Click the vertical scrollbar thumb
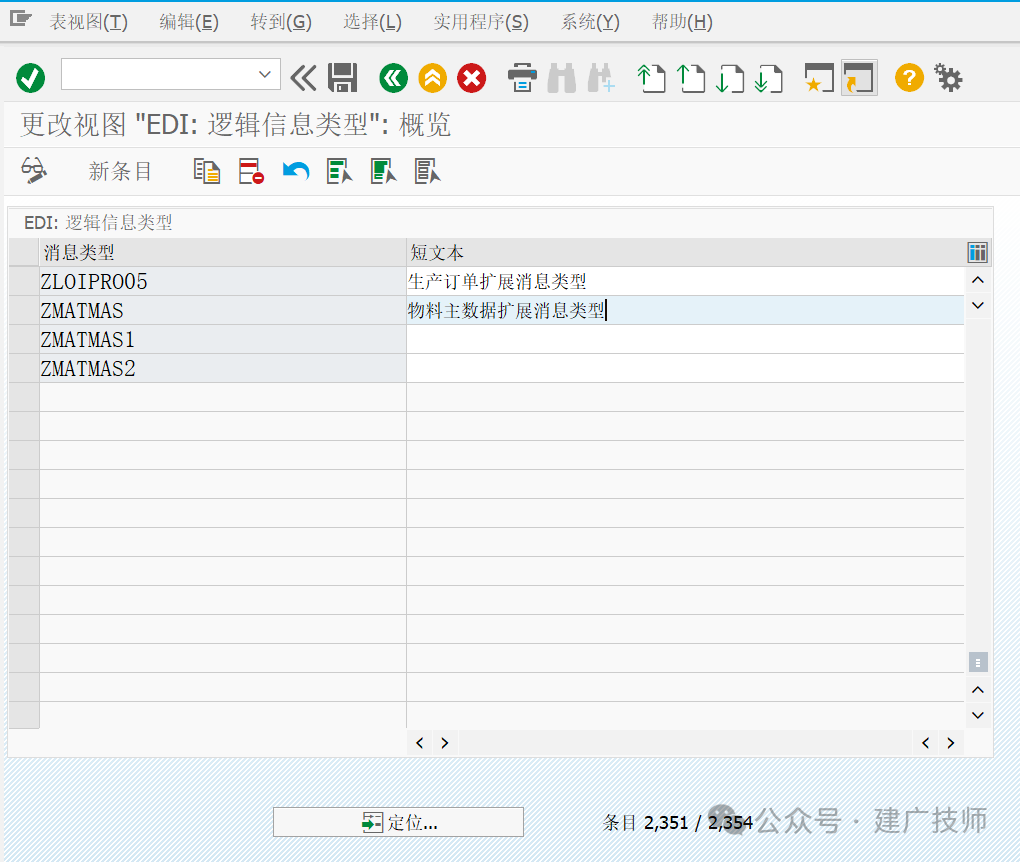Screen dimensions: 1020x862 [x=978, y=662]
